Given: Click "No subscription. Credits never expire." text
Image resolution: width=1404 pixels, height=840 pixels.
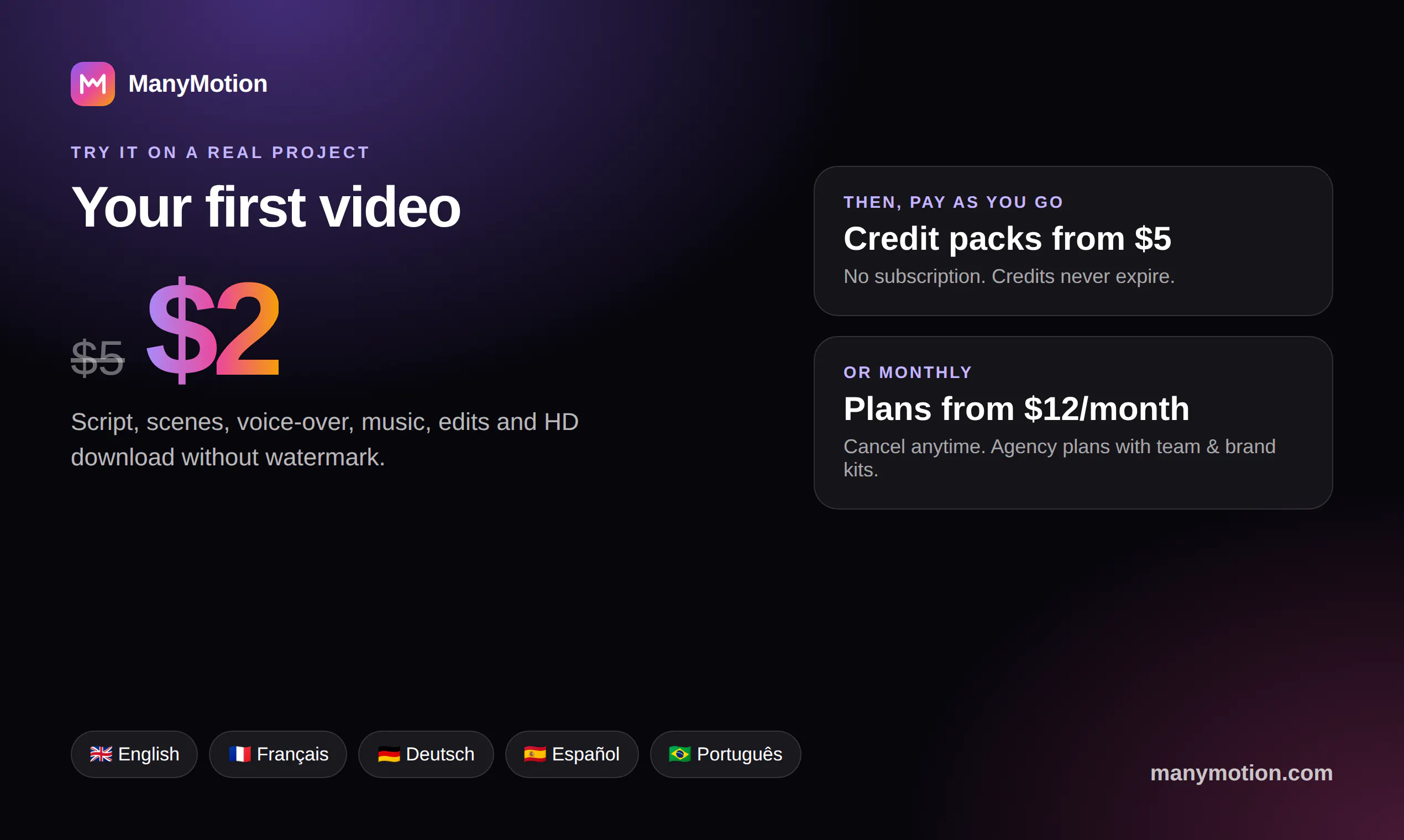Looking at the screenshot, I should pos(1009,276).
